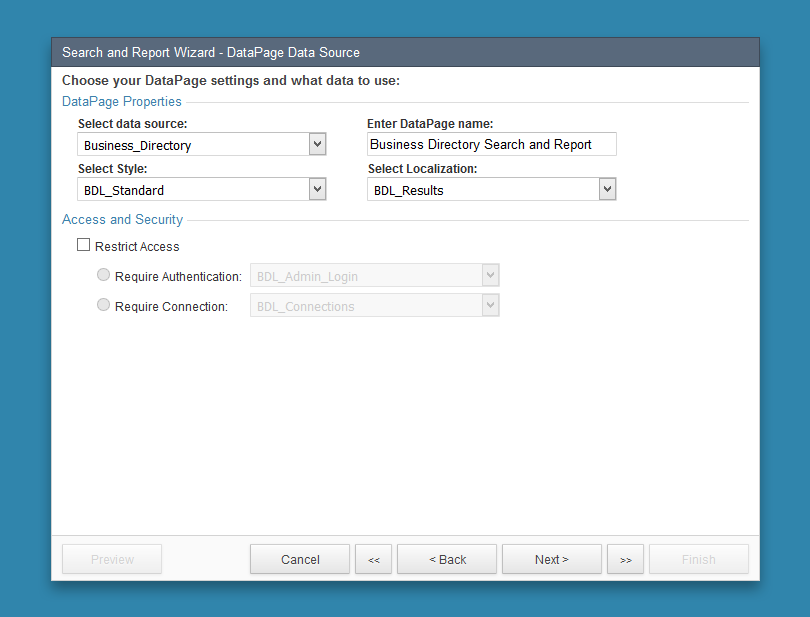810x617 pixels.
Task: Click the BDL_Results localization dropdown arrow
Action: tap(607, 188)
